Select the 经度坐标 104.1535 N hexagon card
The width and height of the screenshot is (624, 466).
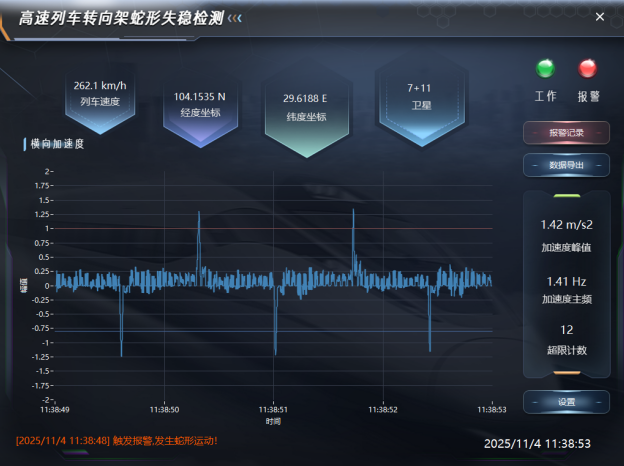point(200,105)
